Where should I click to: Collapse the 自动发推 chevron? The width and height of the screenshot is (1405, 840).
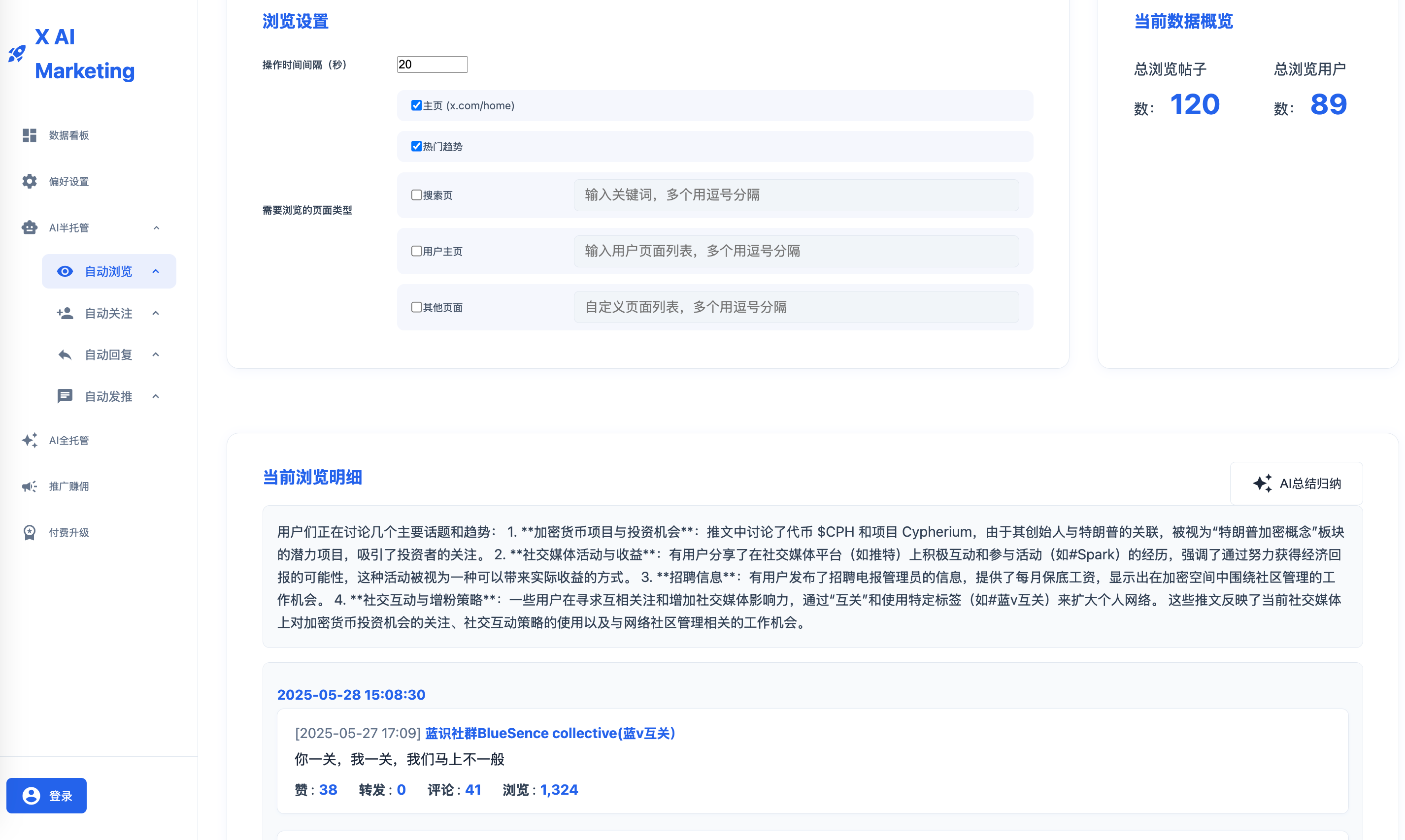[x=156, y=396]
